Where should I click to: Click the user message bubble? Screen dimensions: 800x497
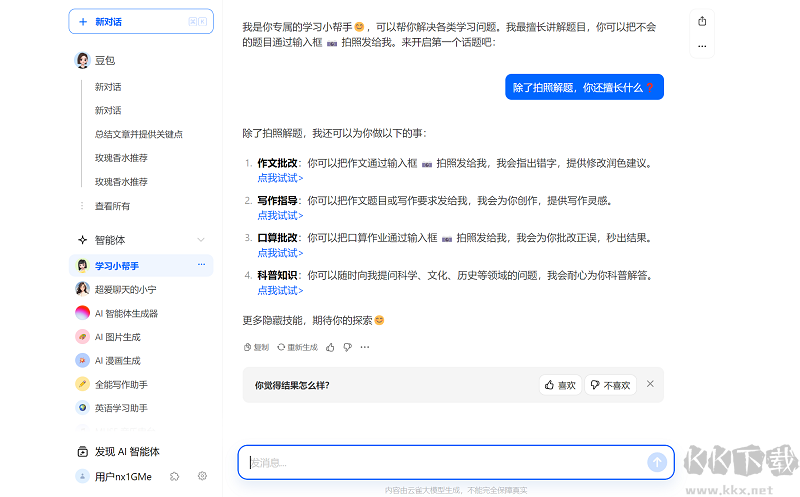584,87
